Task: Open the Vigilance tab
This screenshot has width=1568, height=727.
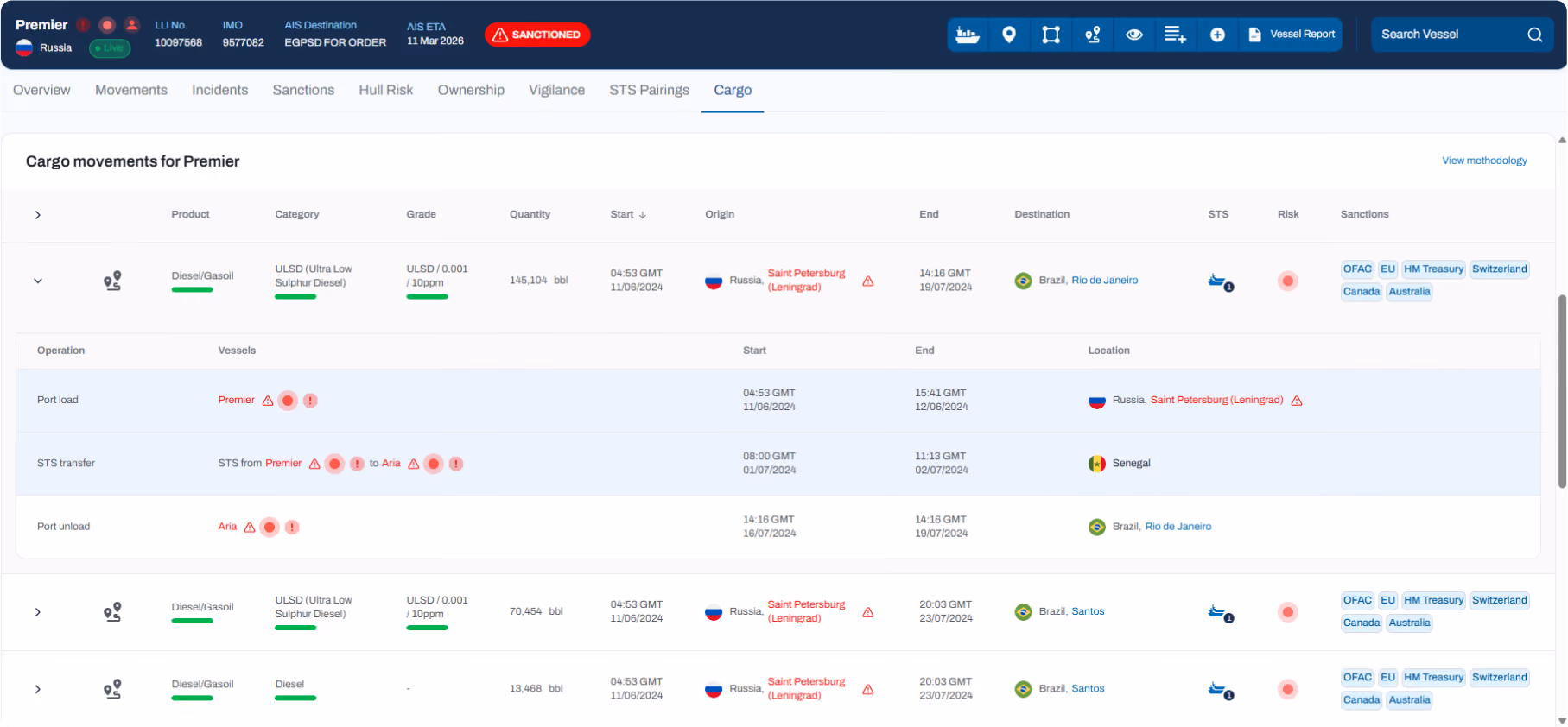Action: click(x=556, y=90)
